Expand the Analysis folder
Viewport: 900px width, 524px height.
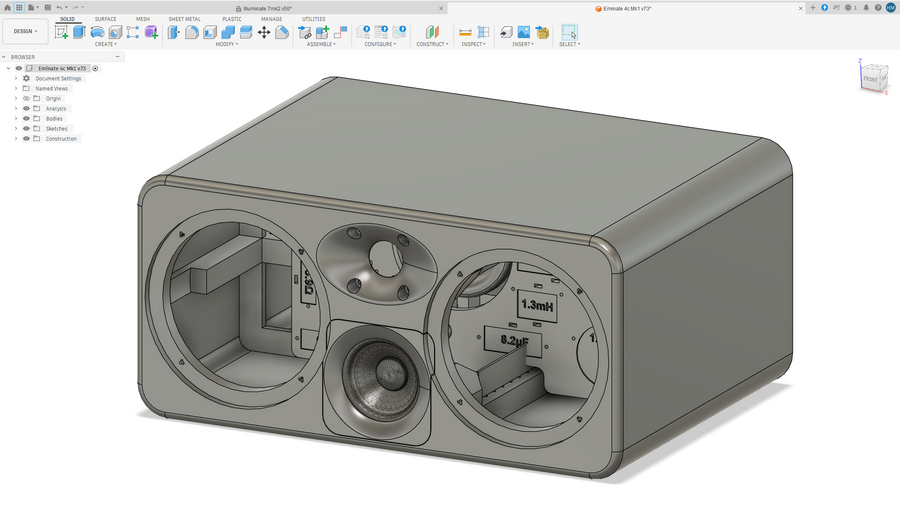pyautogui.click(x=16, y=108)
